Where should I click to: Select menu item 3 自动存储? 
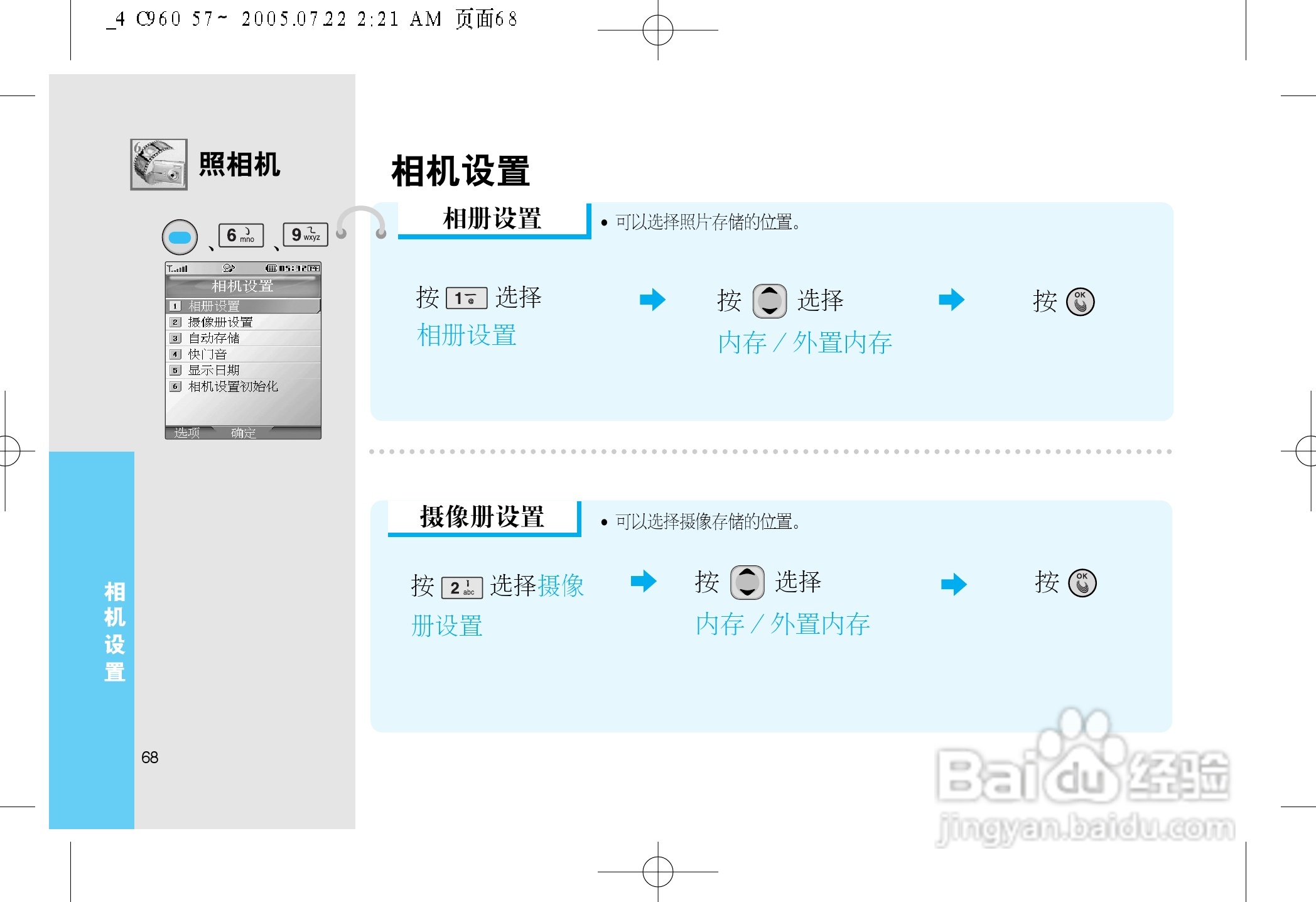tap(242, 338)
